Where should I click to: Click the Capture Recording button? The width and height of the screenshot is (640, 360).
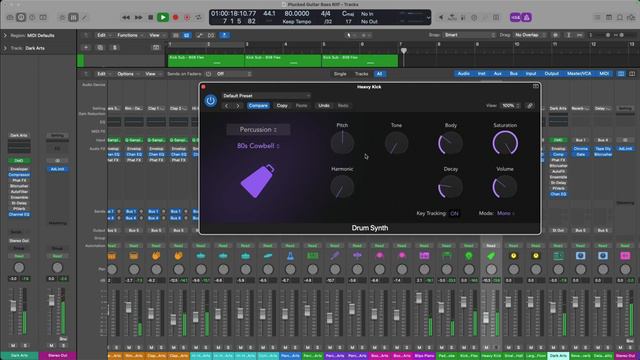(x=187, y=18)
